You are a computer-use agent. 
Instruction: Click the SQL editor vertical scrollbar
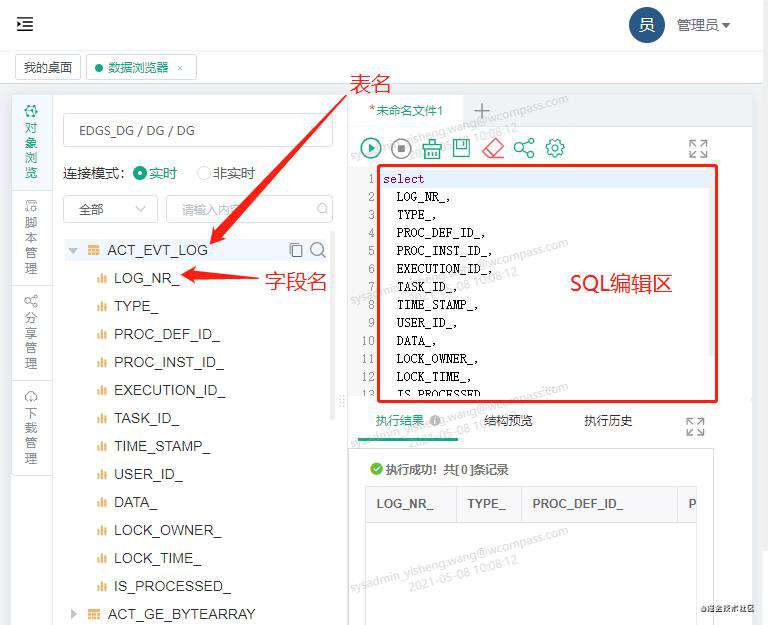[711, 264]
